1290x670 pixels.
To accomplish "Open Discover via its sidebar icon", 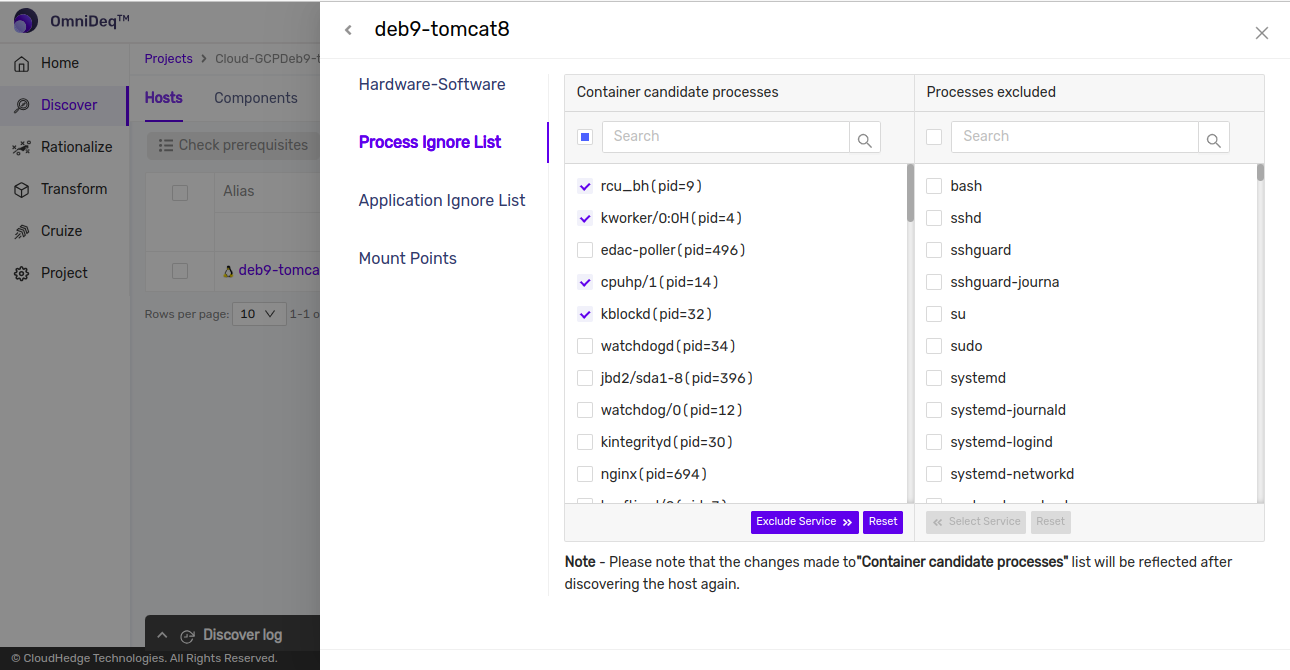I will pyautogui.click(x=21, y=106).
